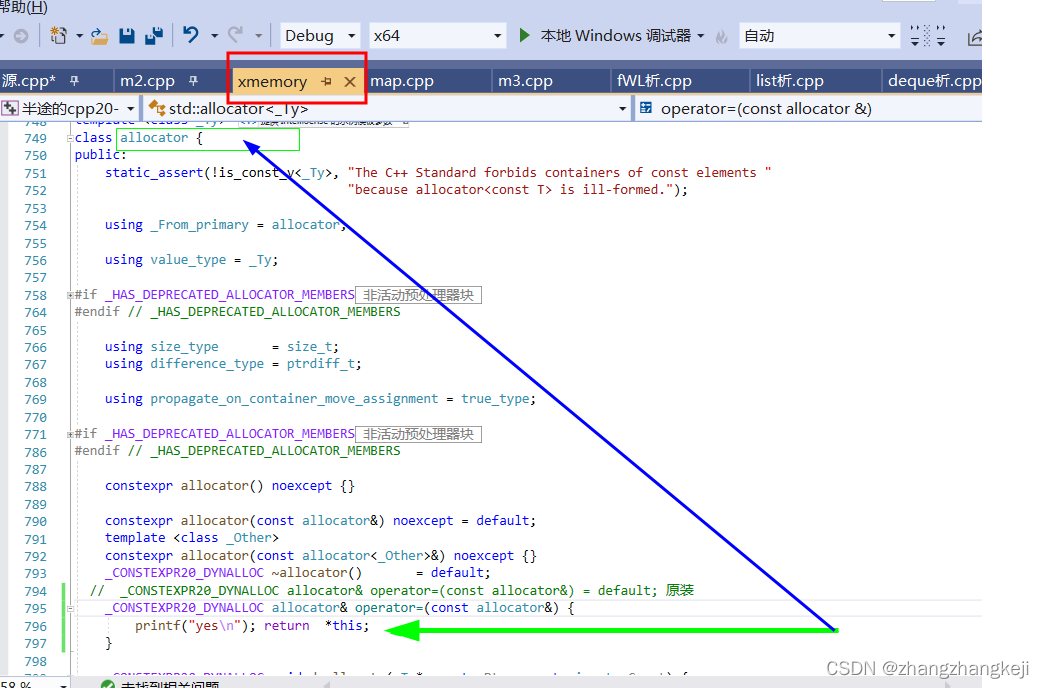Expand the #if block at line 771

tap(70, 434)
